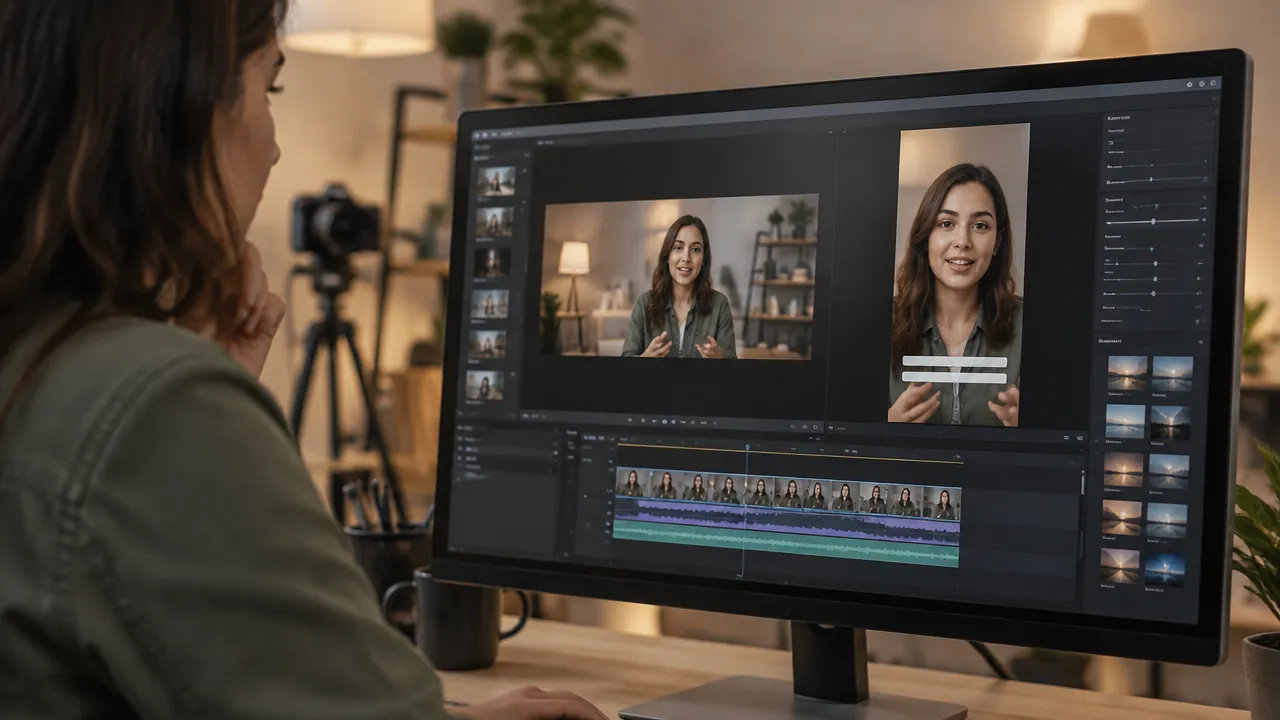This screenshot has height=720, width=1280.
Task: Apply the top-right sunset preset thumbnail
Action: coord(1171,375)
